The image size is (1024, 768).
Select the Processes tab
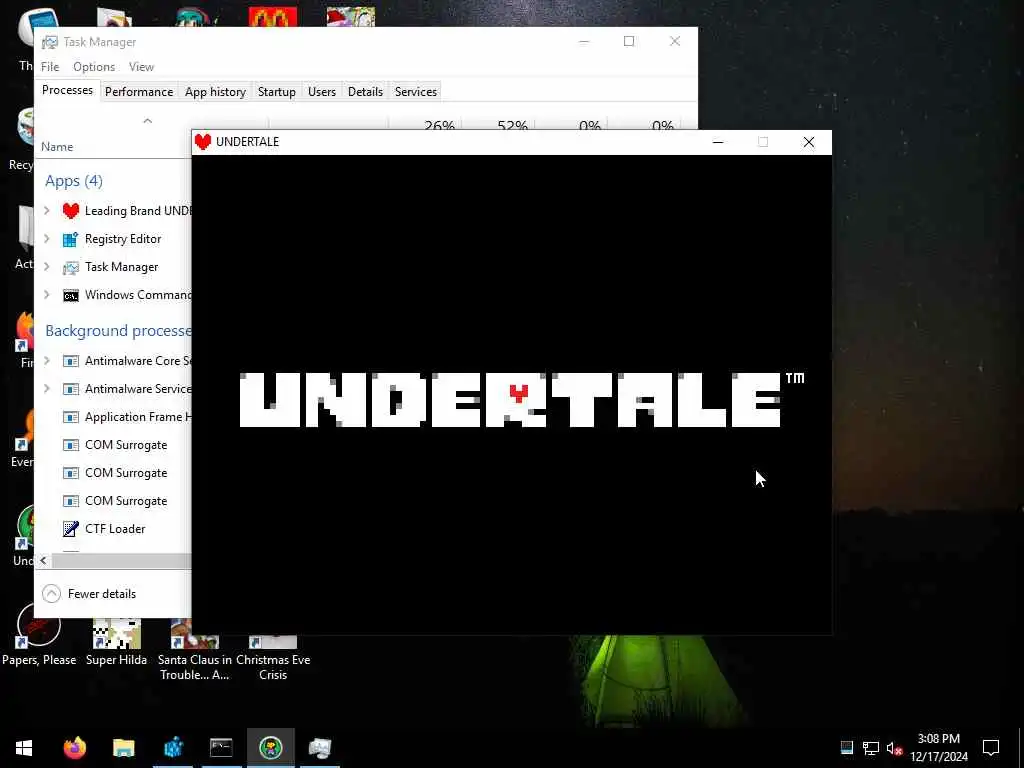click(67, 90)
